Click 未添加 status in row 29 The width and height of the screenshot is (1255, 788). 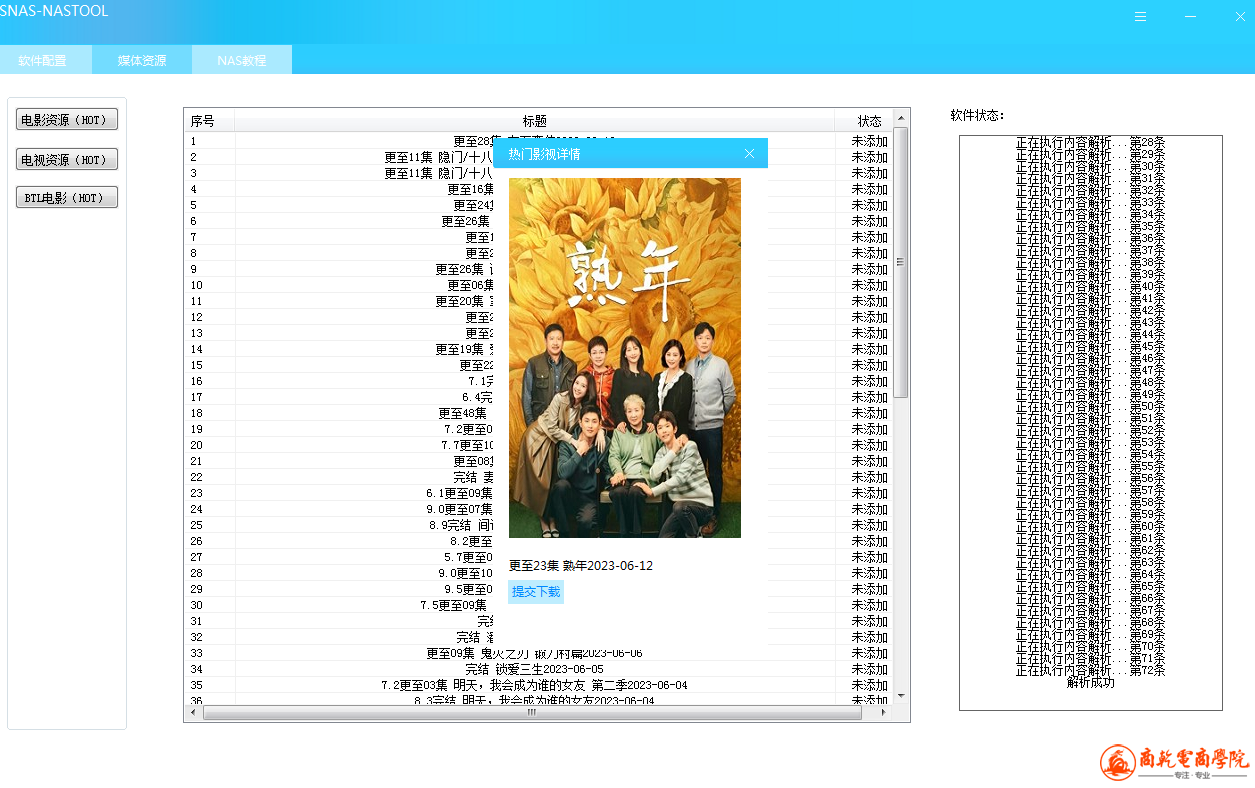(x=869, y=589)
